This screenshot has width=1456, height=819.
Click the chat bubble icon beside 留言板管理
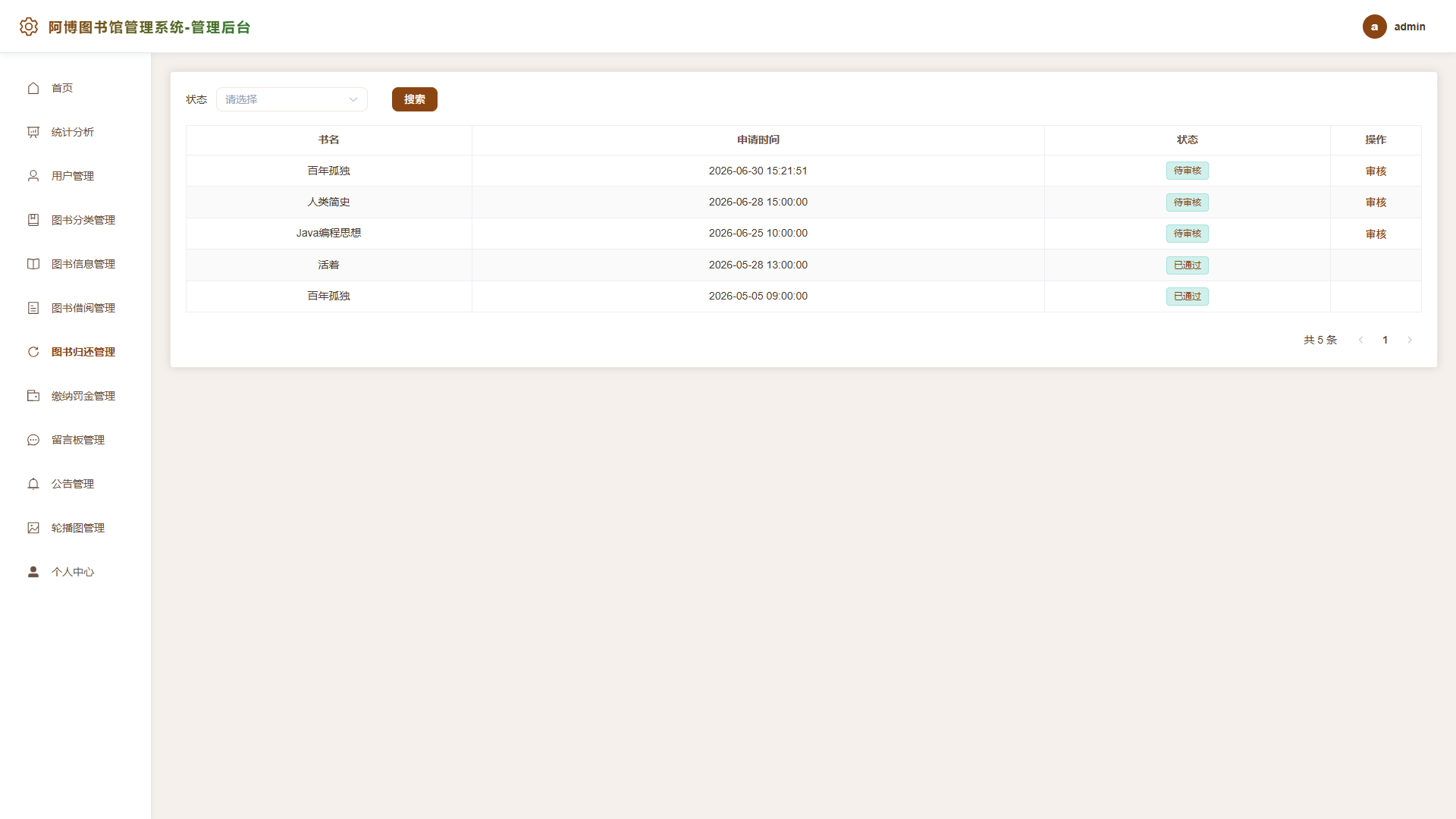[33, 440]
